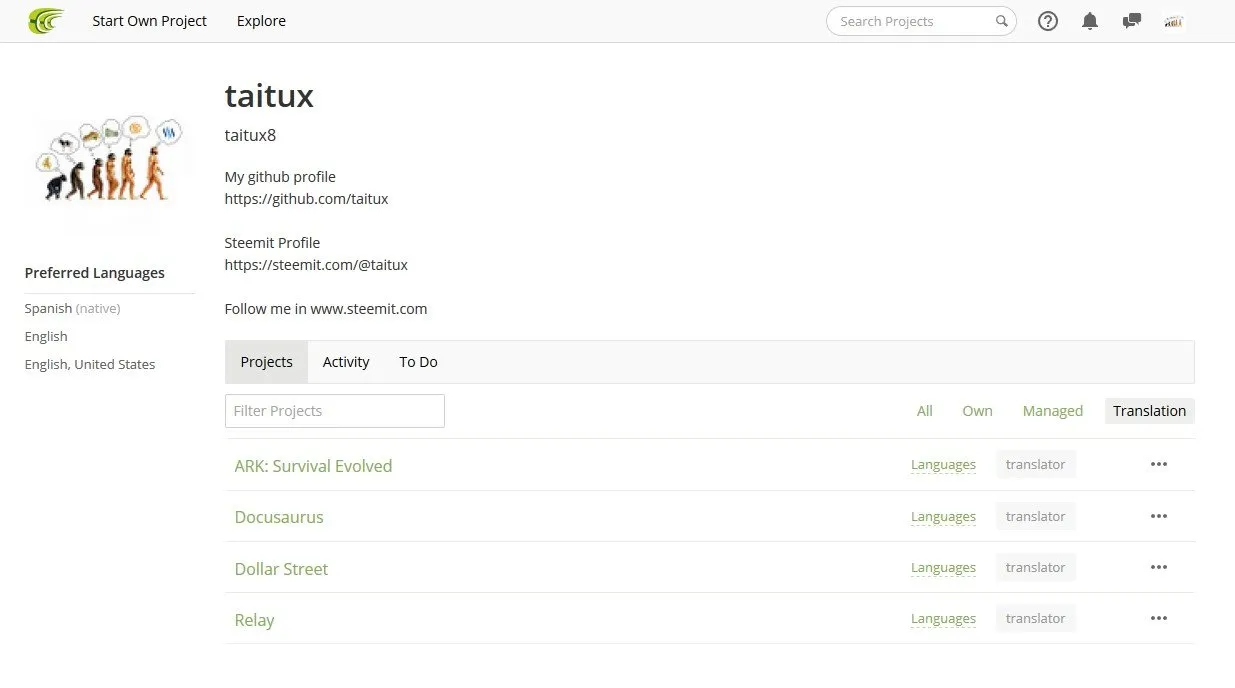
Task: Click the github.com/taitux URL text
Action: tap(306, 199)
